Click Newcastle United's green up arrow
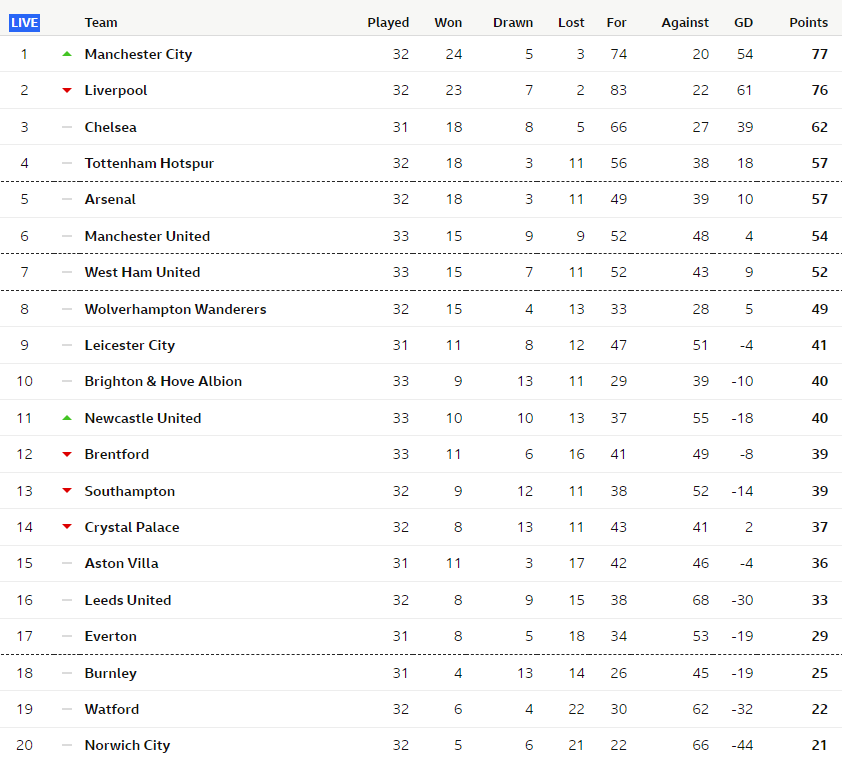 click(67, 418)
